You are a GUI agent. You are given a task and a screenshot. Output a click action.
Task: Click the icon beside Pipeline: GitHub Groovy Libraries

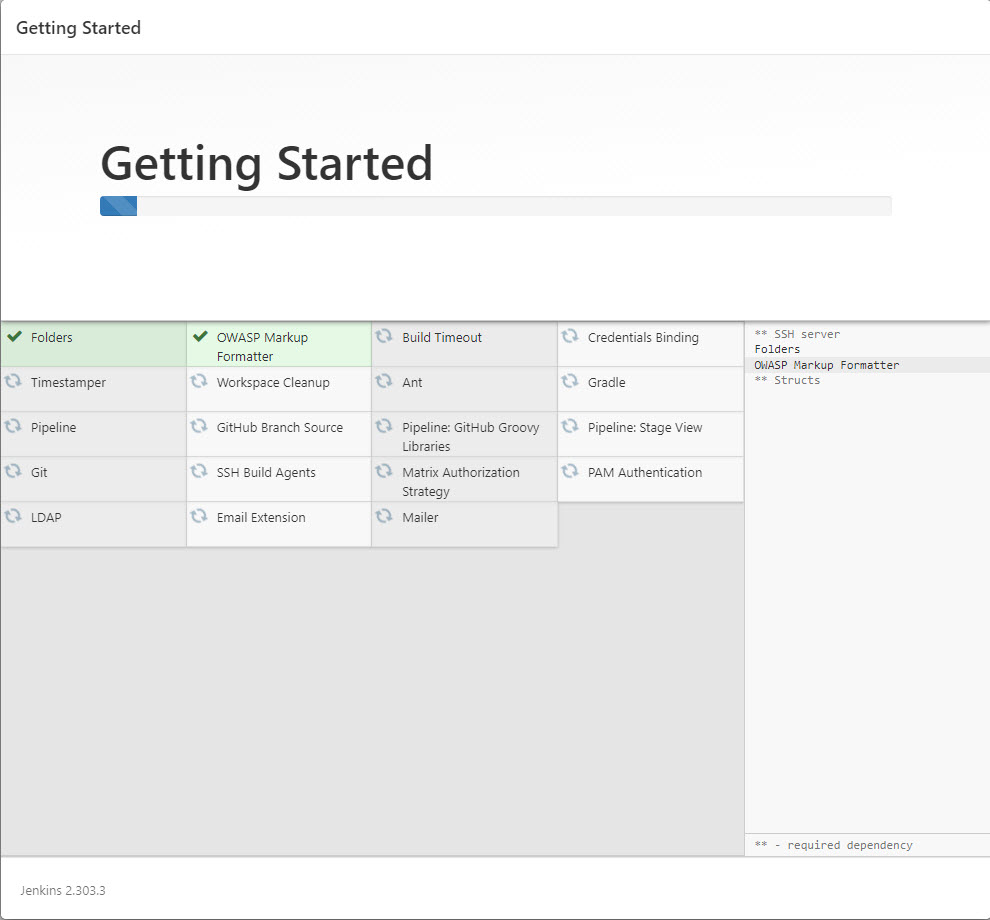[384, 426]
